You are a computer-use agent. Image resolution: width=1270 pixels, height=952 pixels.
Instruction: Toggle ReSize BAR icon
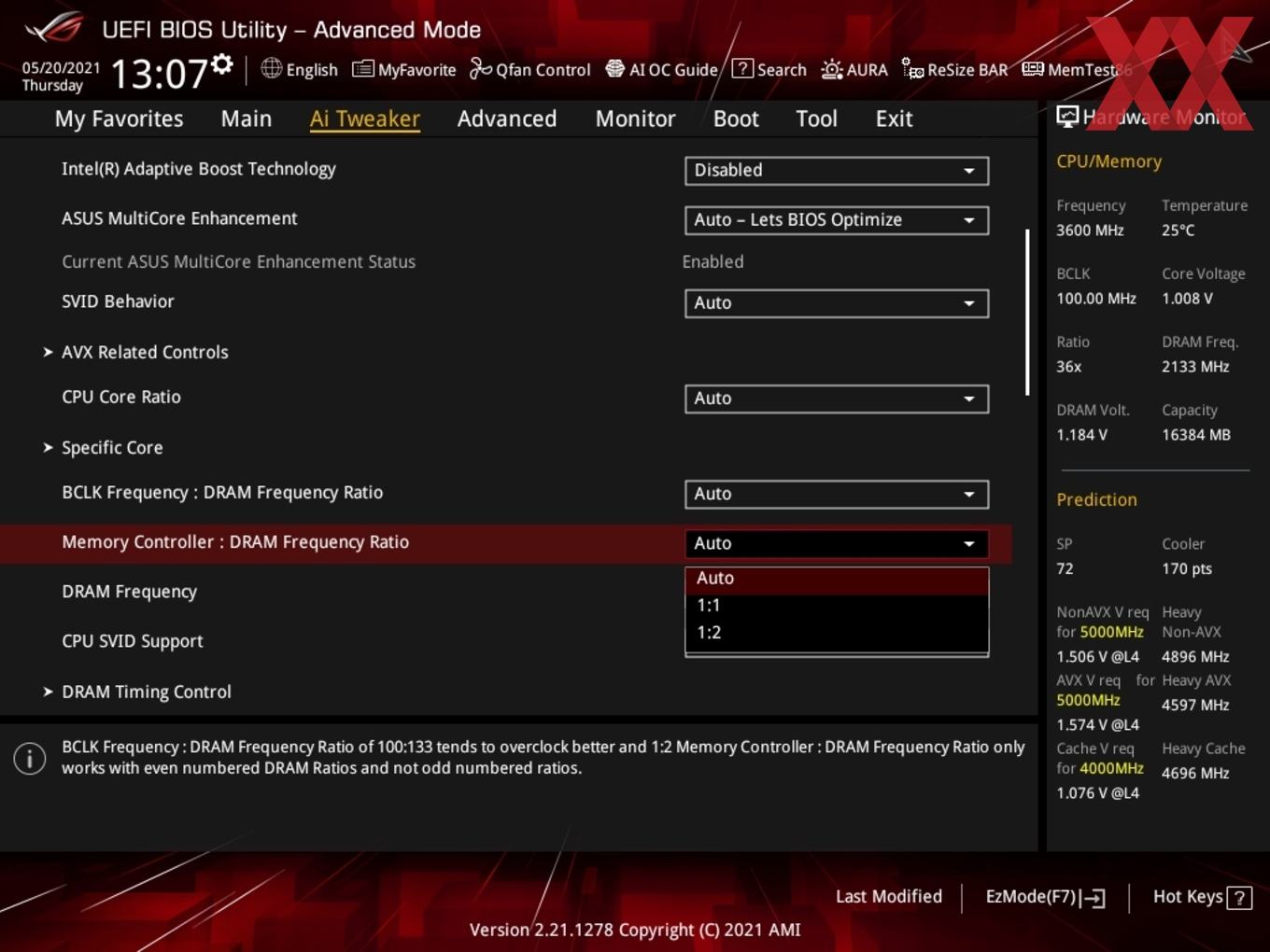pyautogui.click(x=912, y=69)
